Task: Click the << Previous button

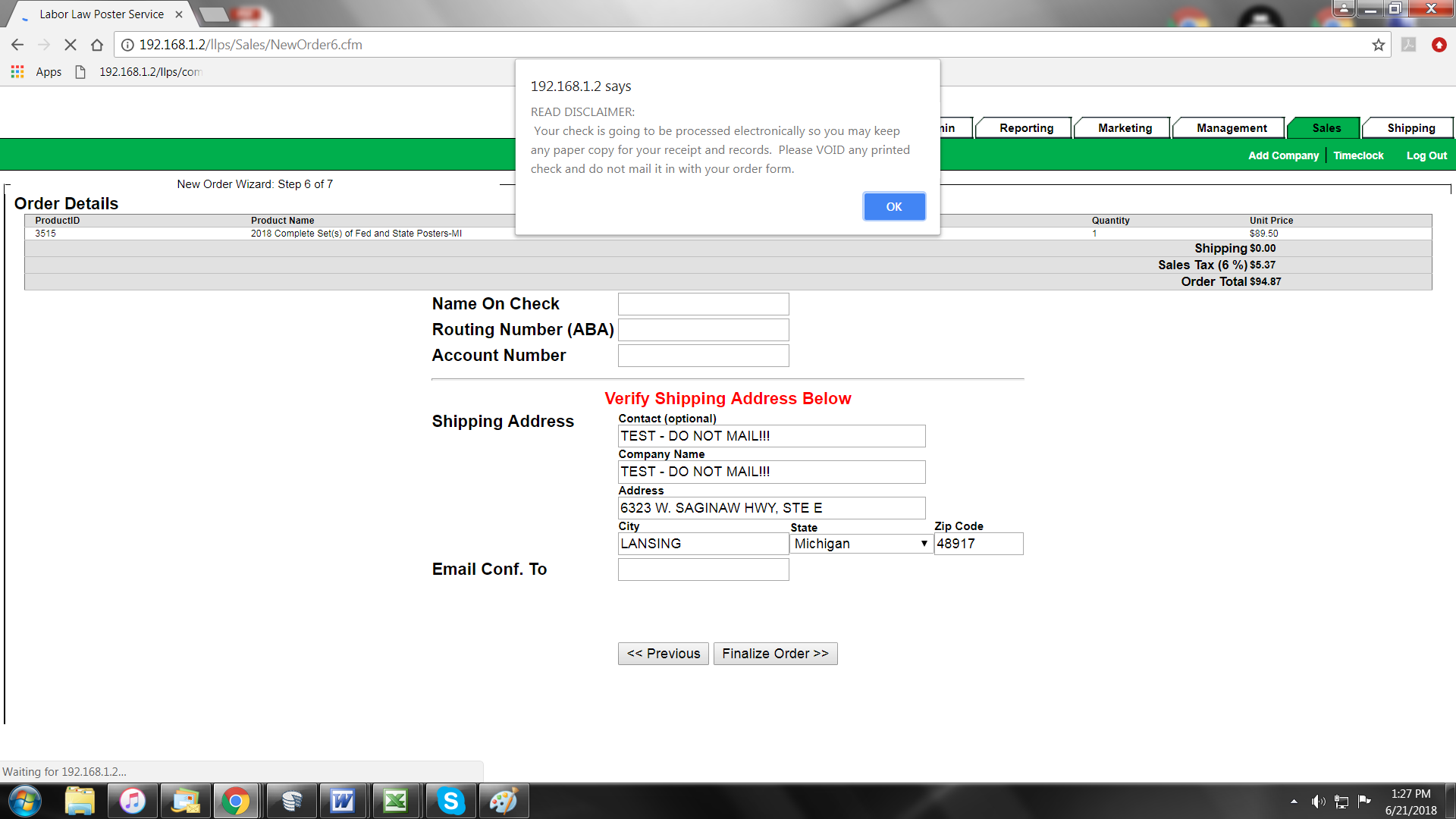Action: tap(663, 654)
